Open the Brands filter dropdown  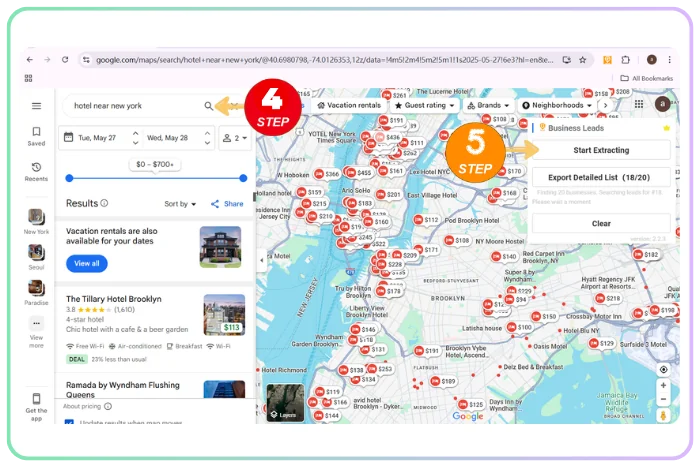[488, 105]
